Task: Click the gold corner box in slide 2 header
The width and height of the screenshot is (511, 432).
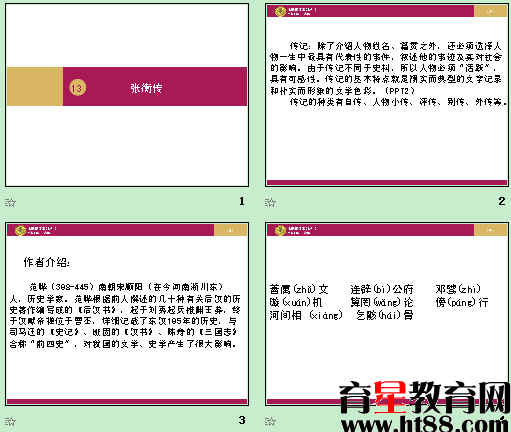Action: [x=490, y=11]
